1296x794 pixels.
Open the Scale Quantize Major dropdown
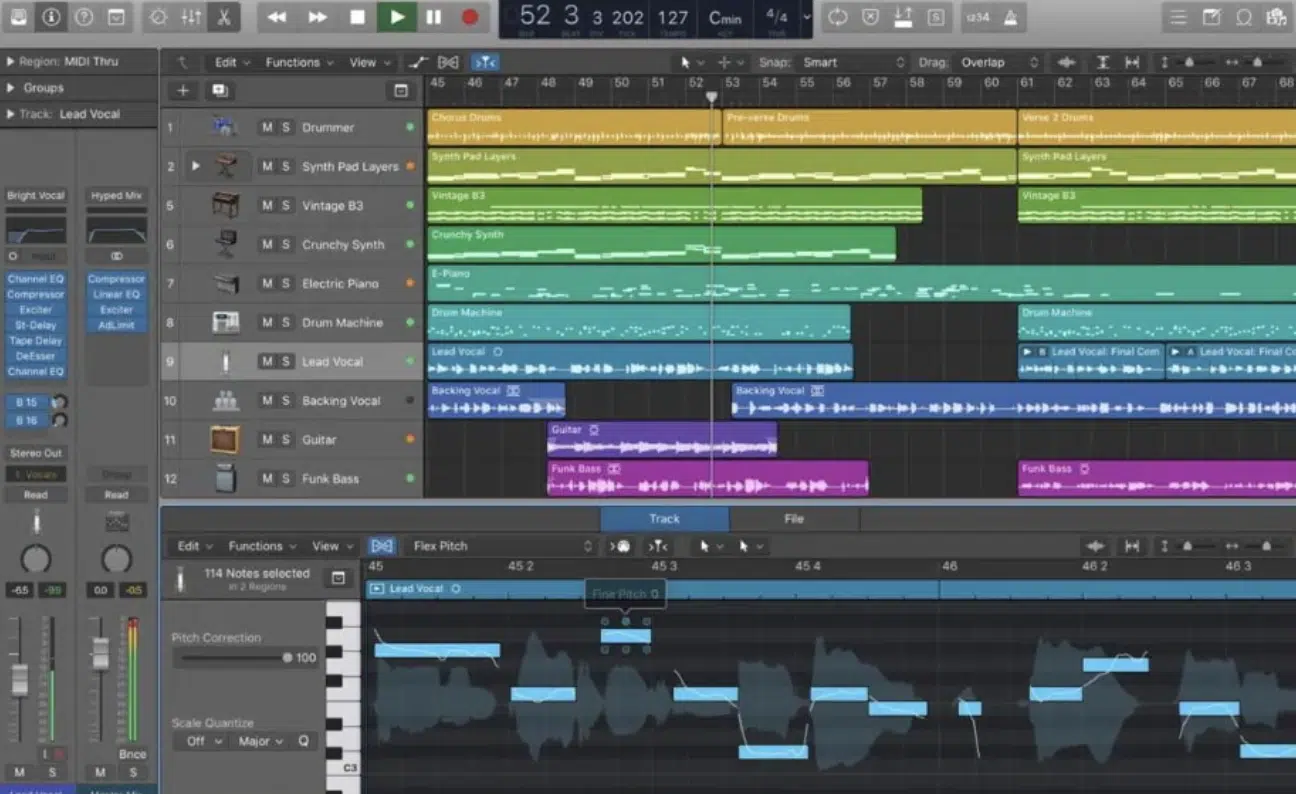click(x=260, y=741)
